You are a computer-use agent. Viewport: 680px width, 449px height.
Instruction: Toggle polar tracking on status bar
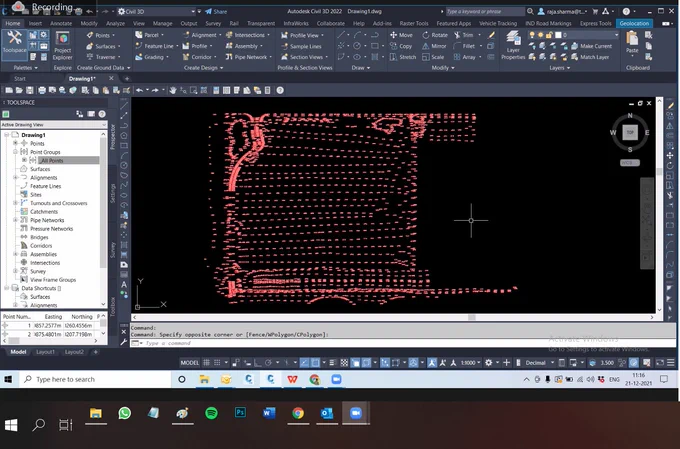click(x=268, y=363)
